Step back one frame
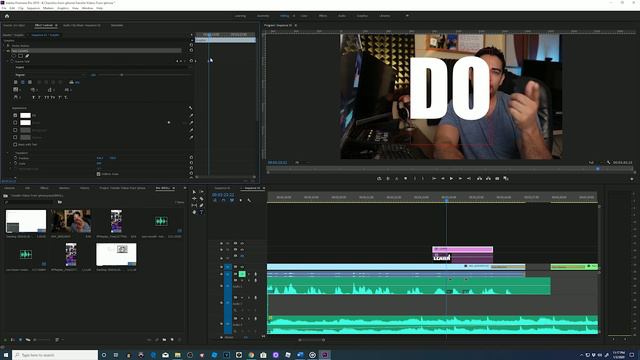The height and width of the screenshot is (360, 640). pos(442,178)
